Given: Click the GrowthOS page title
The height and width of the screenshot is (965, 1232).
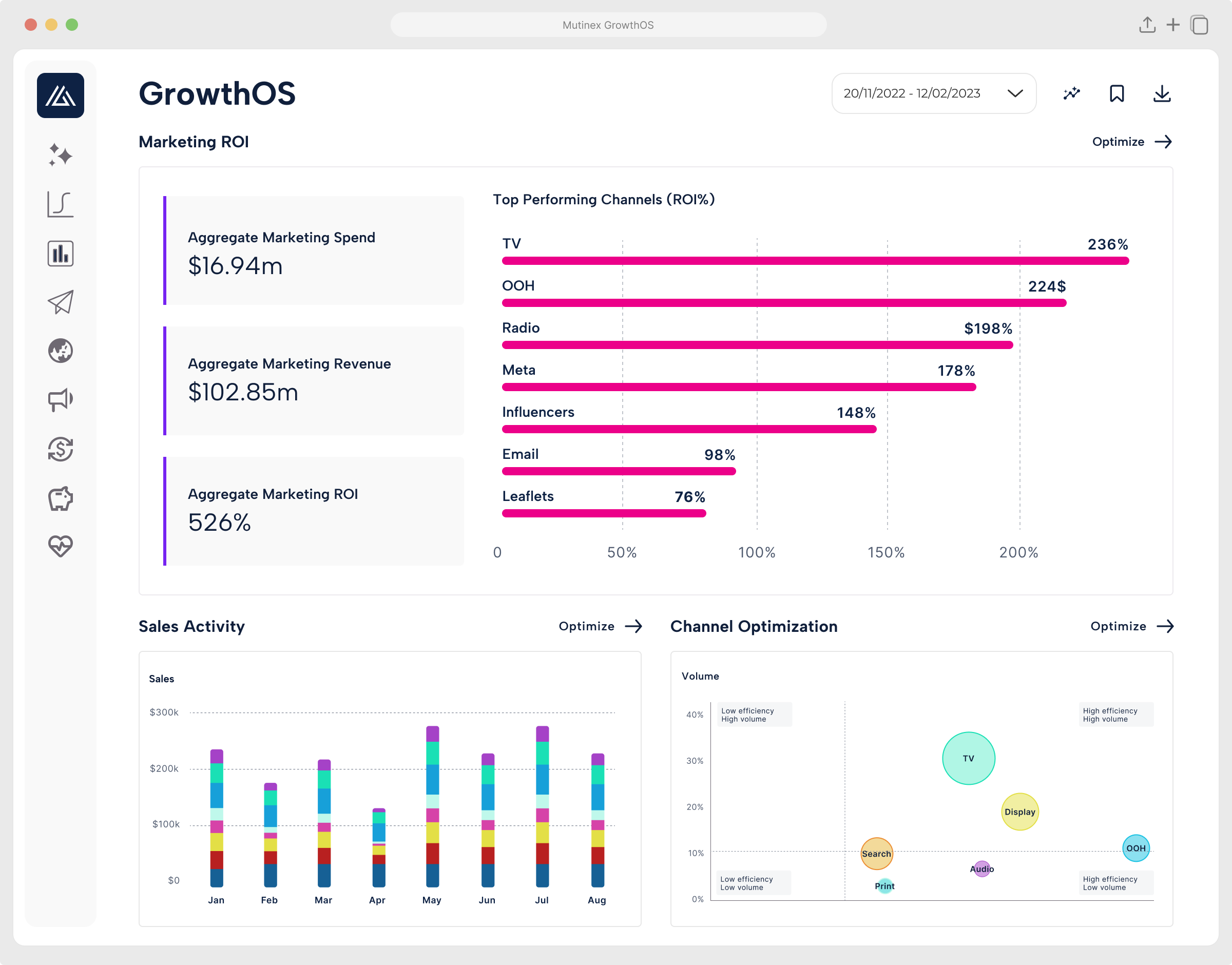Looking at the screenshot, I should 217,94.
